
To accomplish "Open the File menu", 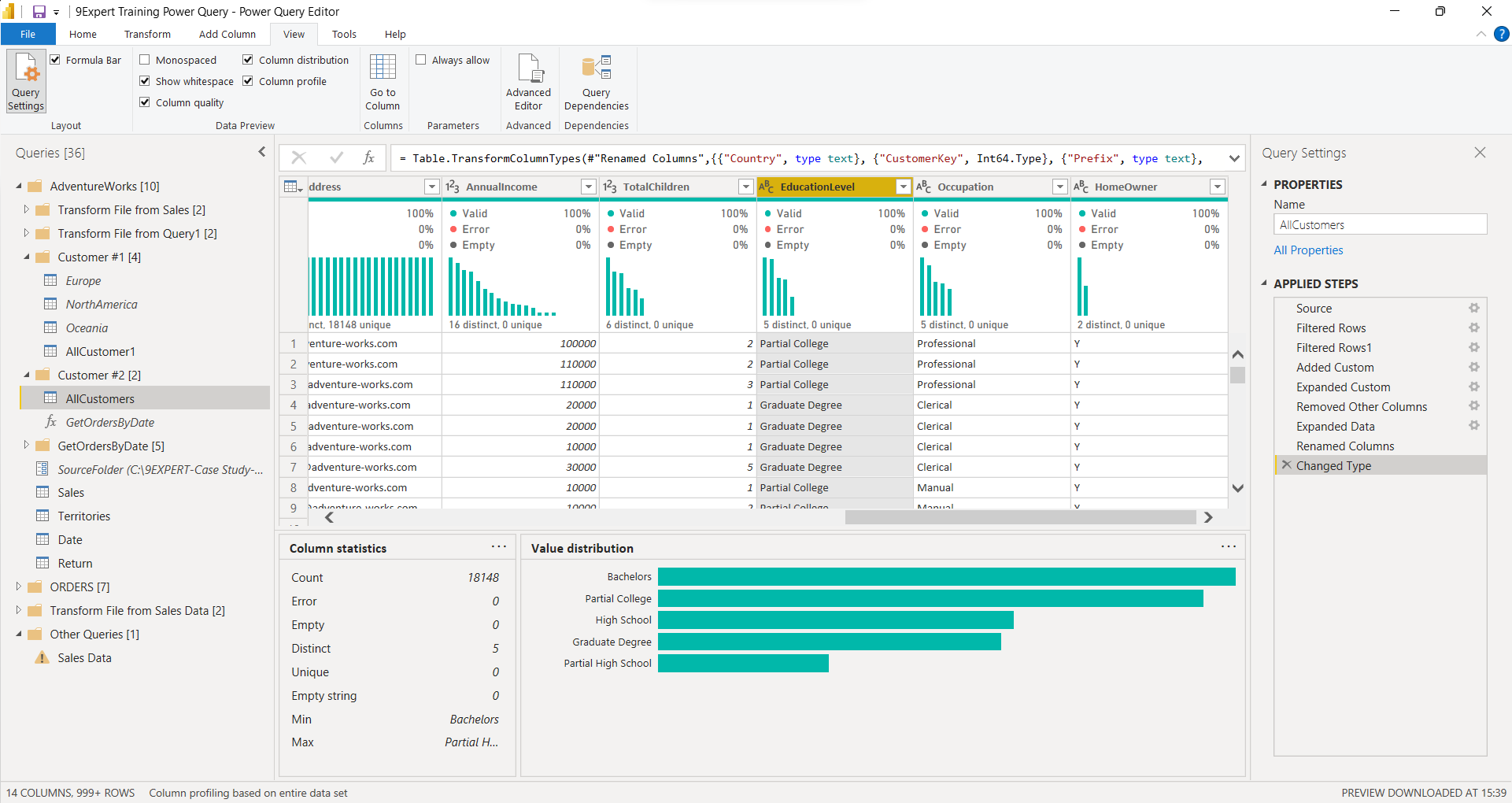I will click(28, 34).
